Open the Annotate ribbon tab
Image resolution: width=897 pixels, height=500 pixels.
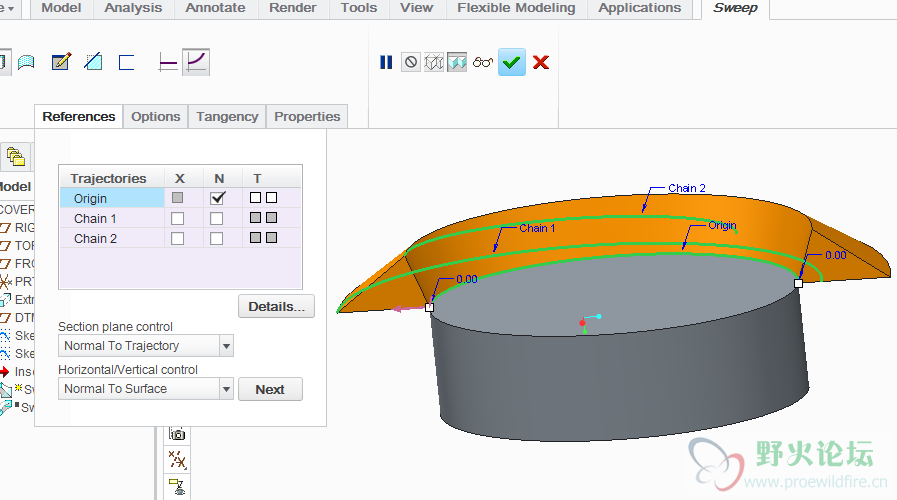(216, 8)
